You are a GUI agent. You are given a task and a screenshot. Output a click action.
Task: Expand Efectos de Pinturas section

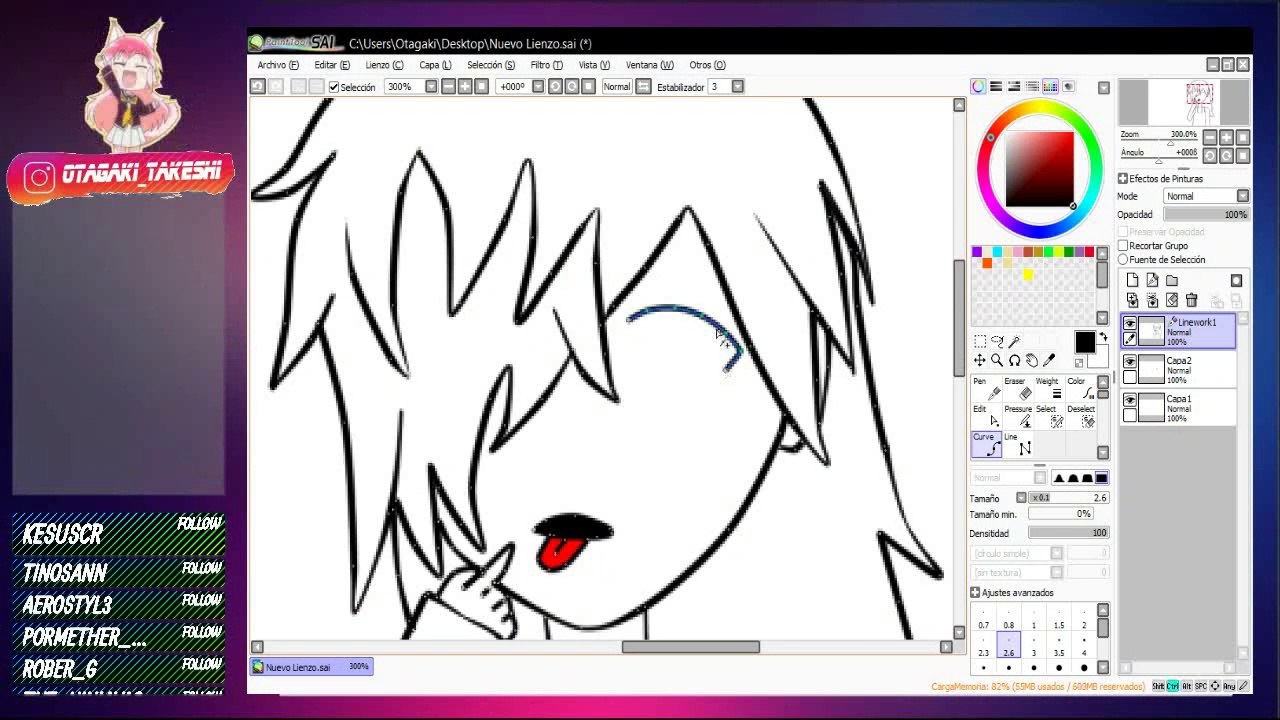[1123, 178]
